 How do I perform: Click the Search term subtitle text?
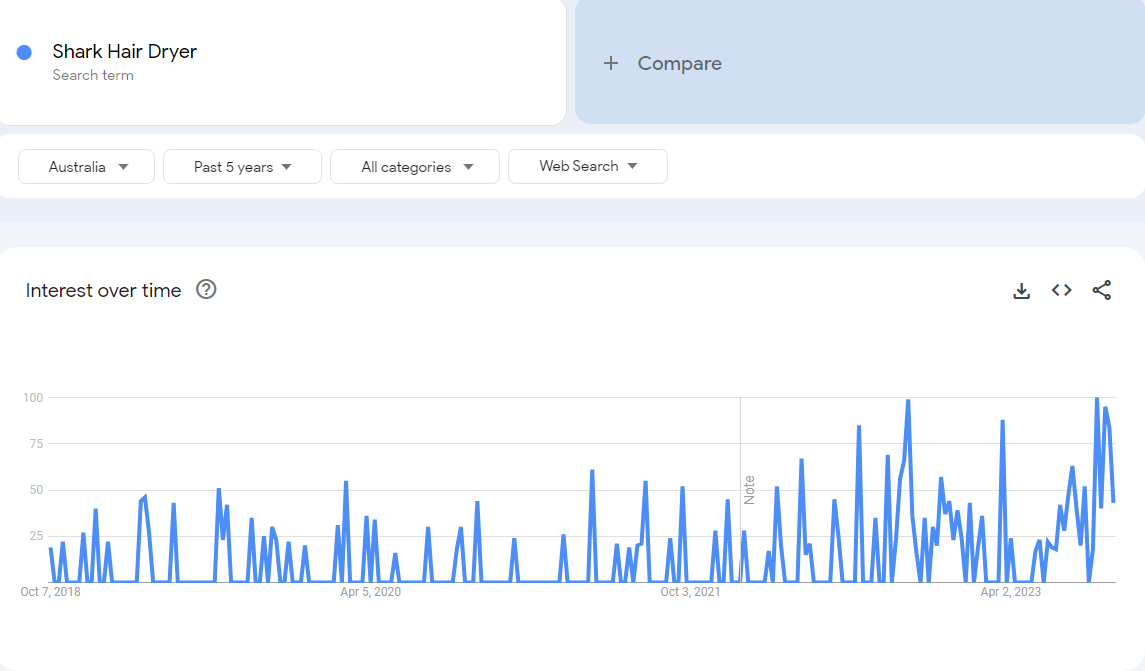click(x=93, y=75)
